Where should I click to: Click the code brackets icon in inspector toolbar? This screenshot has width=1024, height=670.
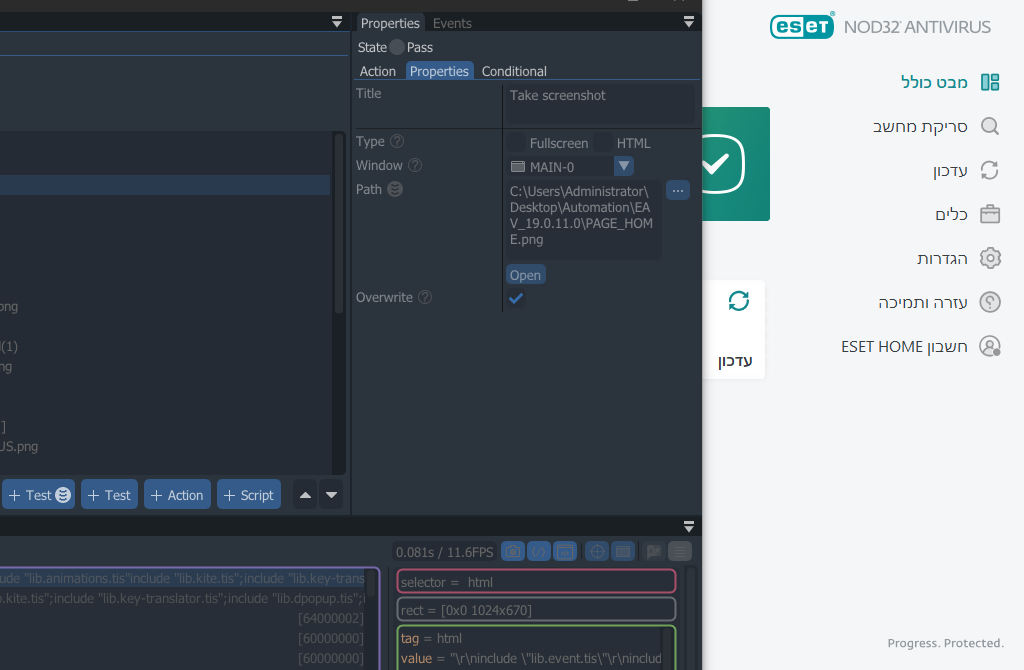538,551
